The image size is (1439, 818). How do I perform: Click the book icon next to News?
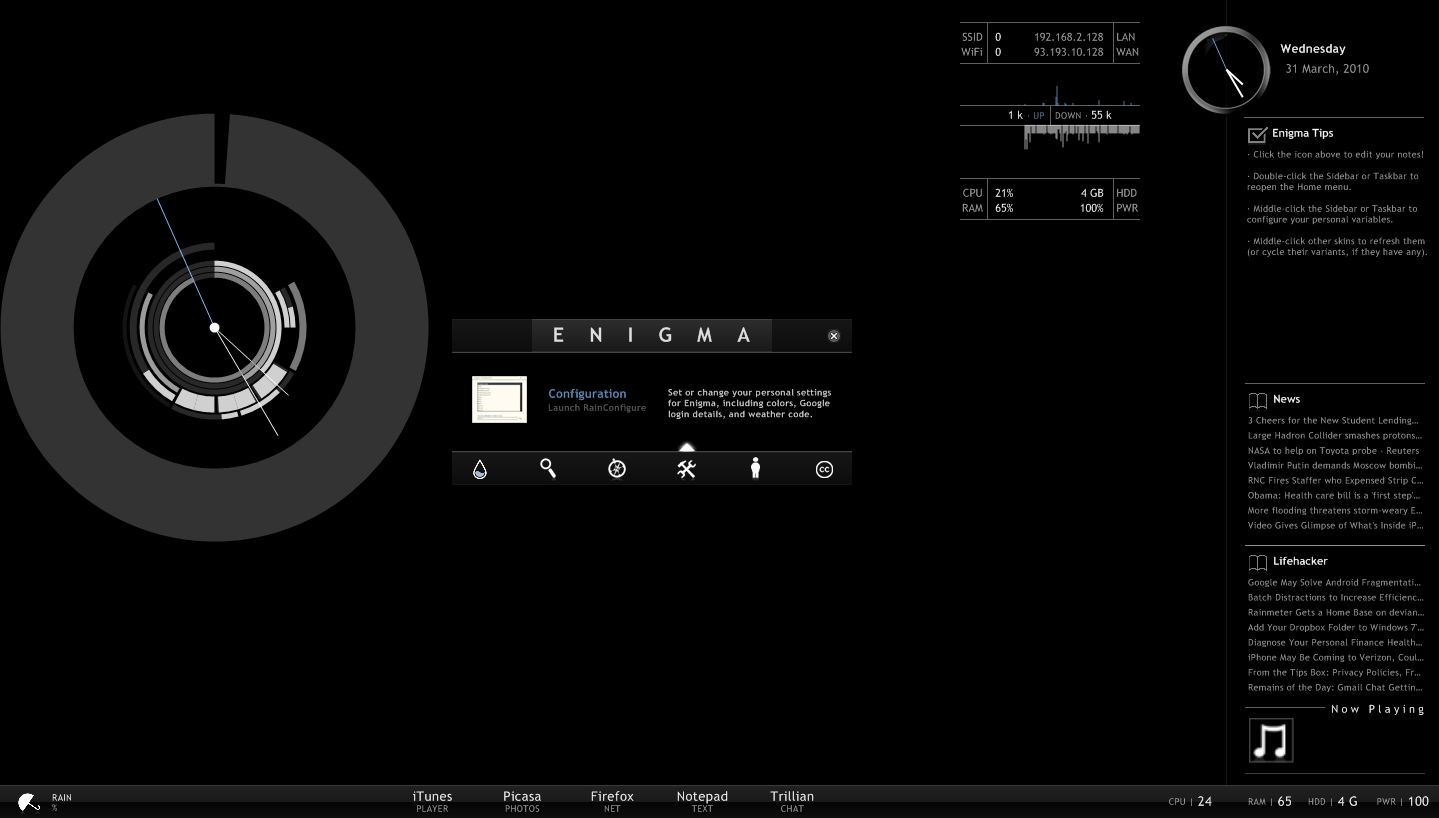pyautogui.click(x=1257, y=399)
